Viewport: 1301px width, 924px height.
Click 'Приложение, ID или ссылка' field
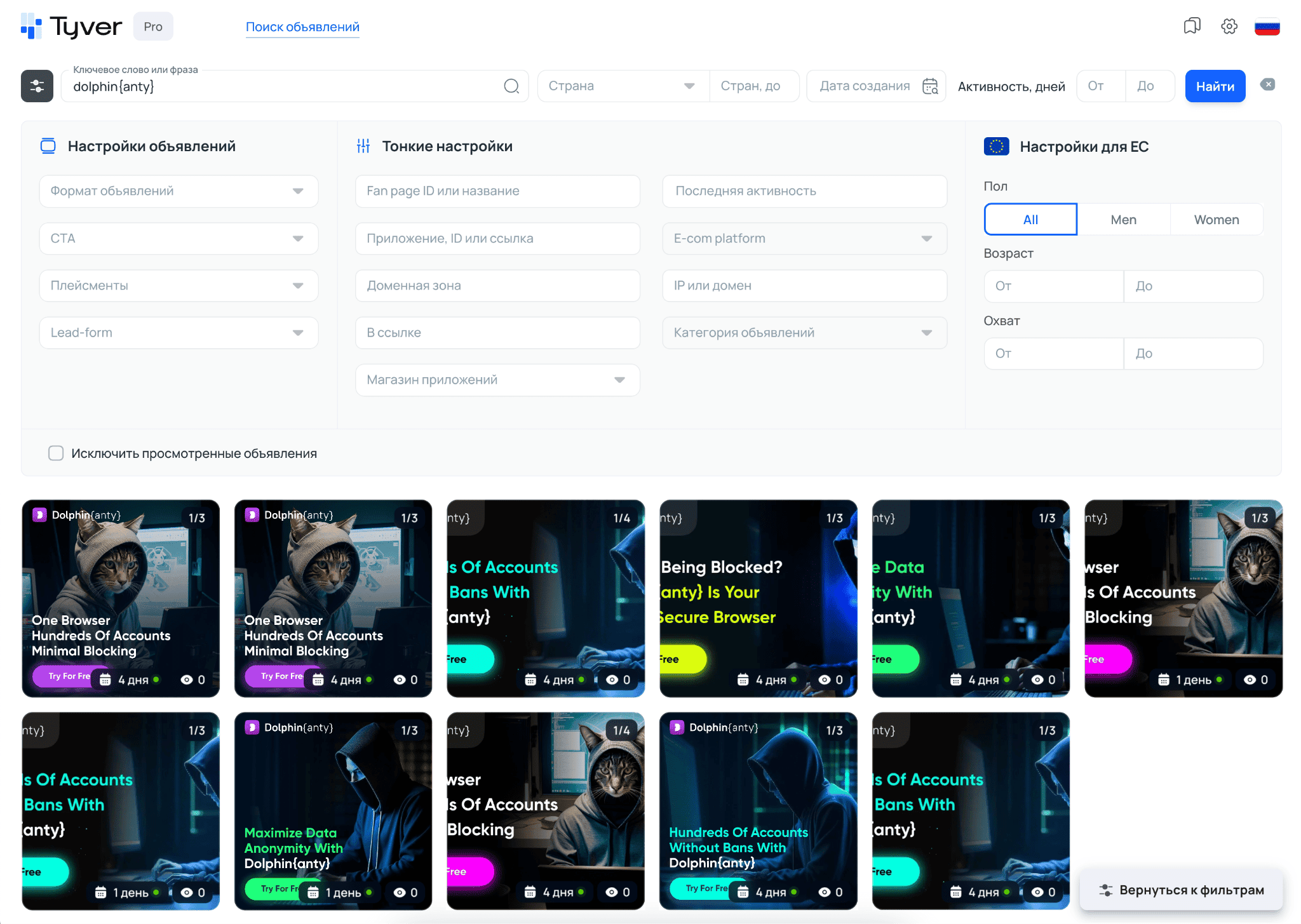click(497, 238)
